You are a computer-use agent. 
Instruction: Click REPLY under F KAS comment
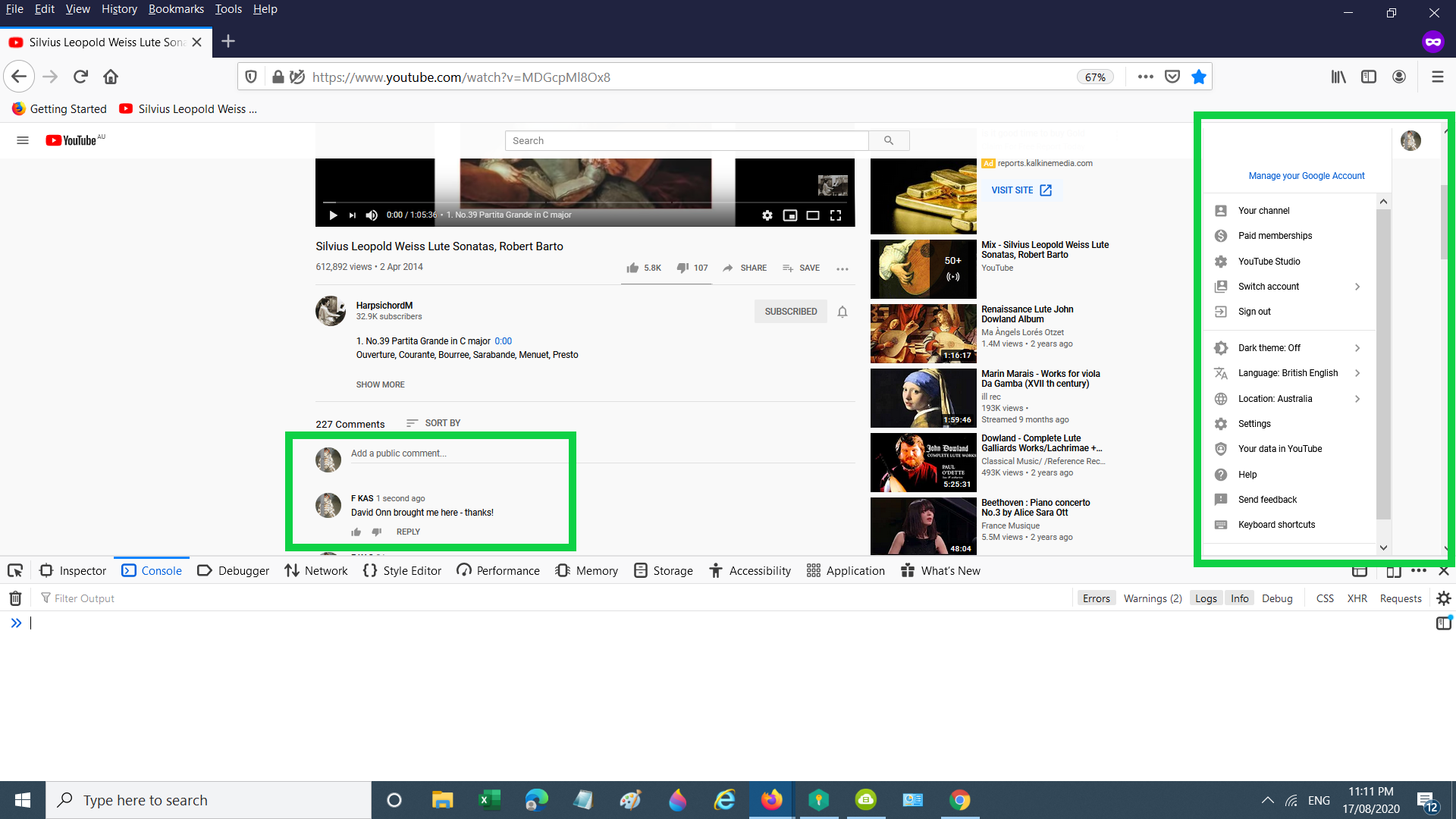point(408,532)
